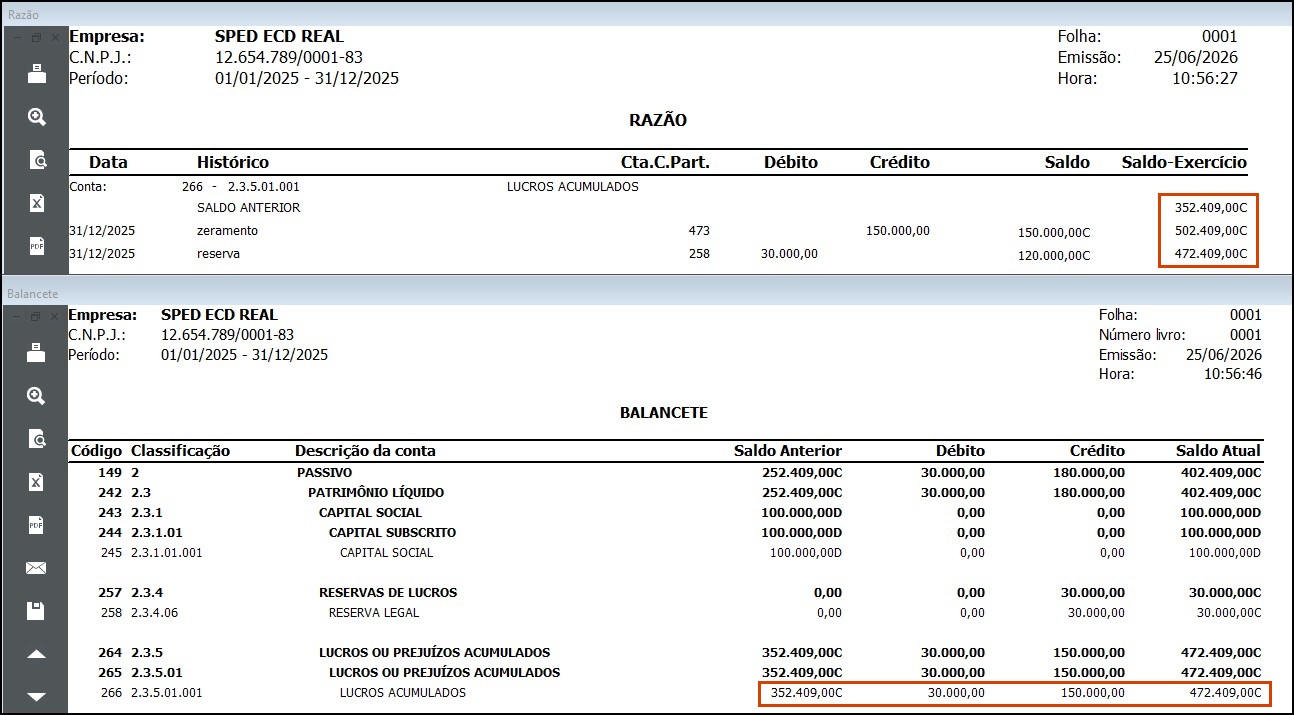Activate the Razão window title bar
1294x715 pixels.
(647, 13)
